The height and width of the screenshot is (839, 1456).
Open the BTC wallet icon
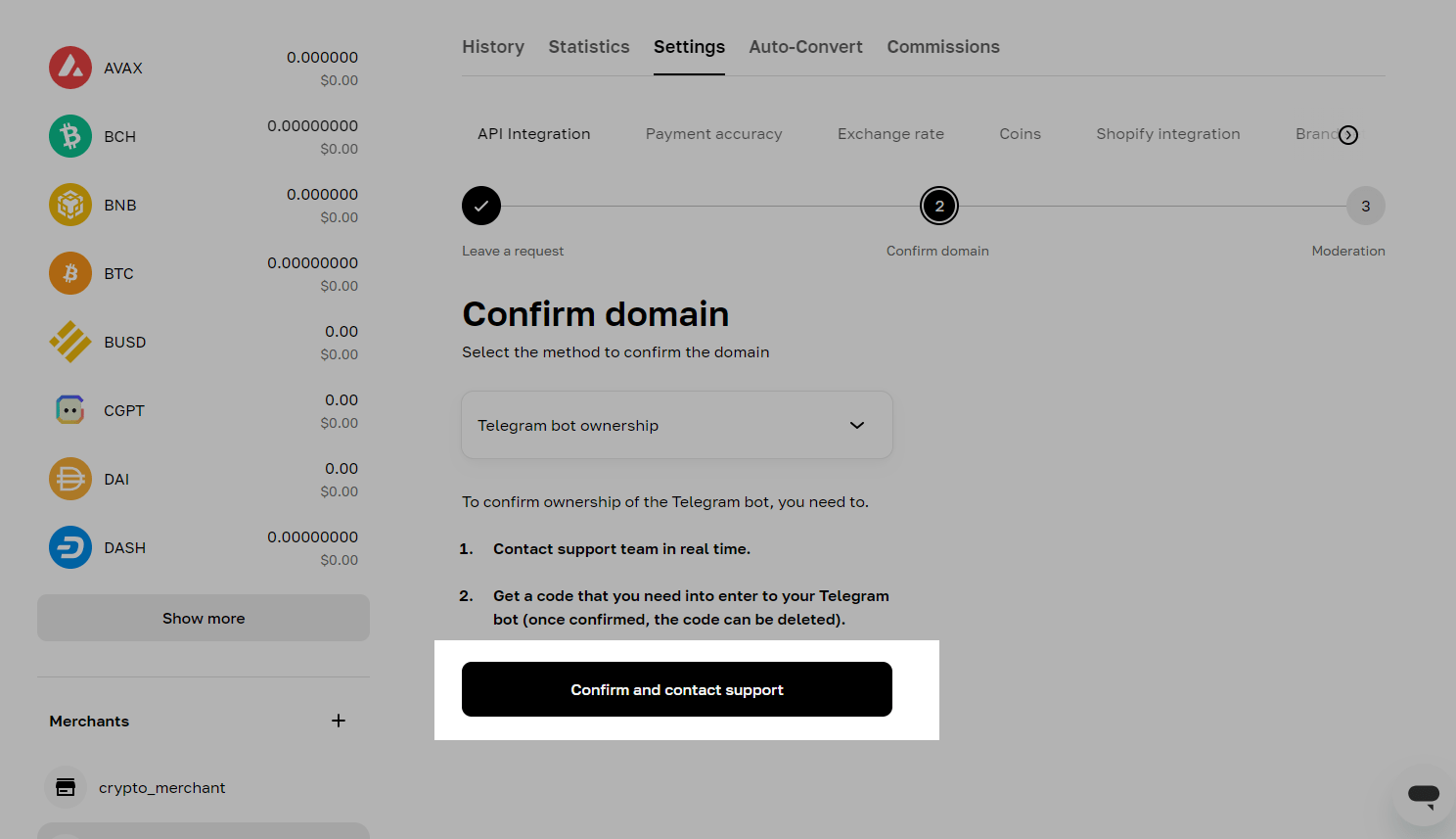tap(70, 273)
